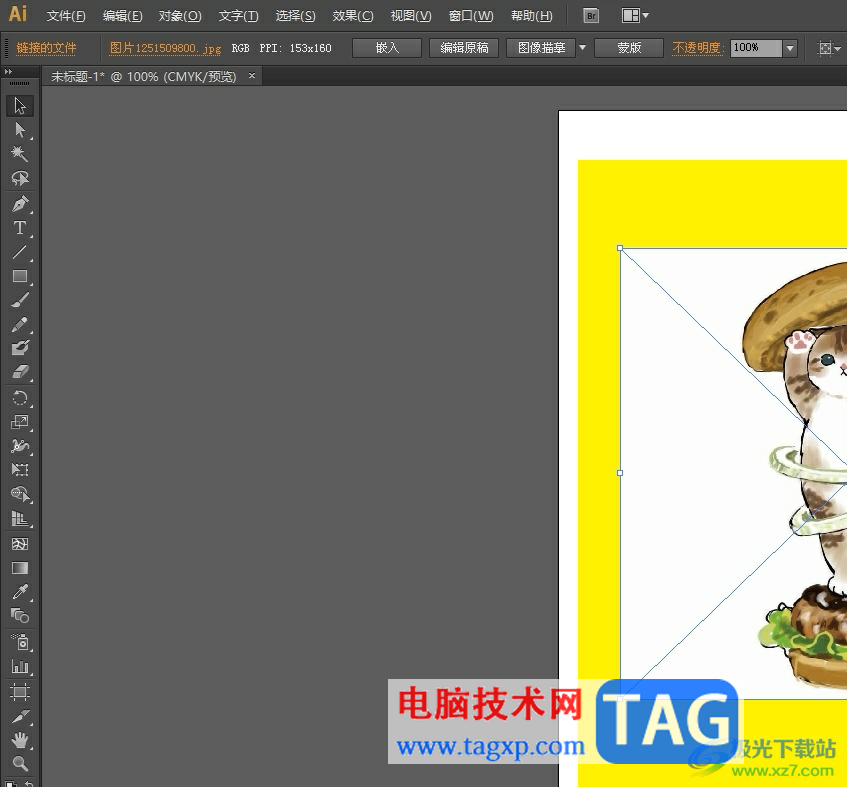Select the Eyedropper tool
The width and height of the screenshot is (847, 787).
tap(20, 592)
